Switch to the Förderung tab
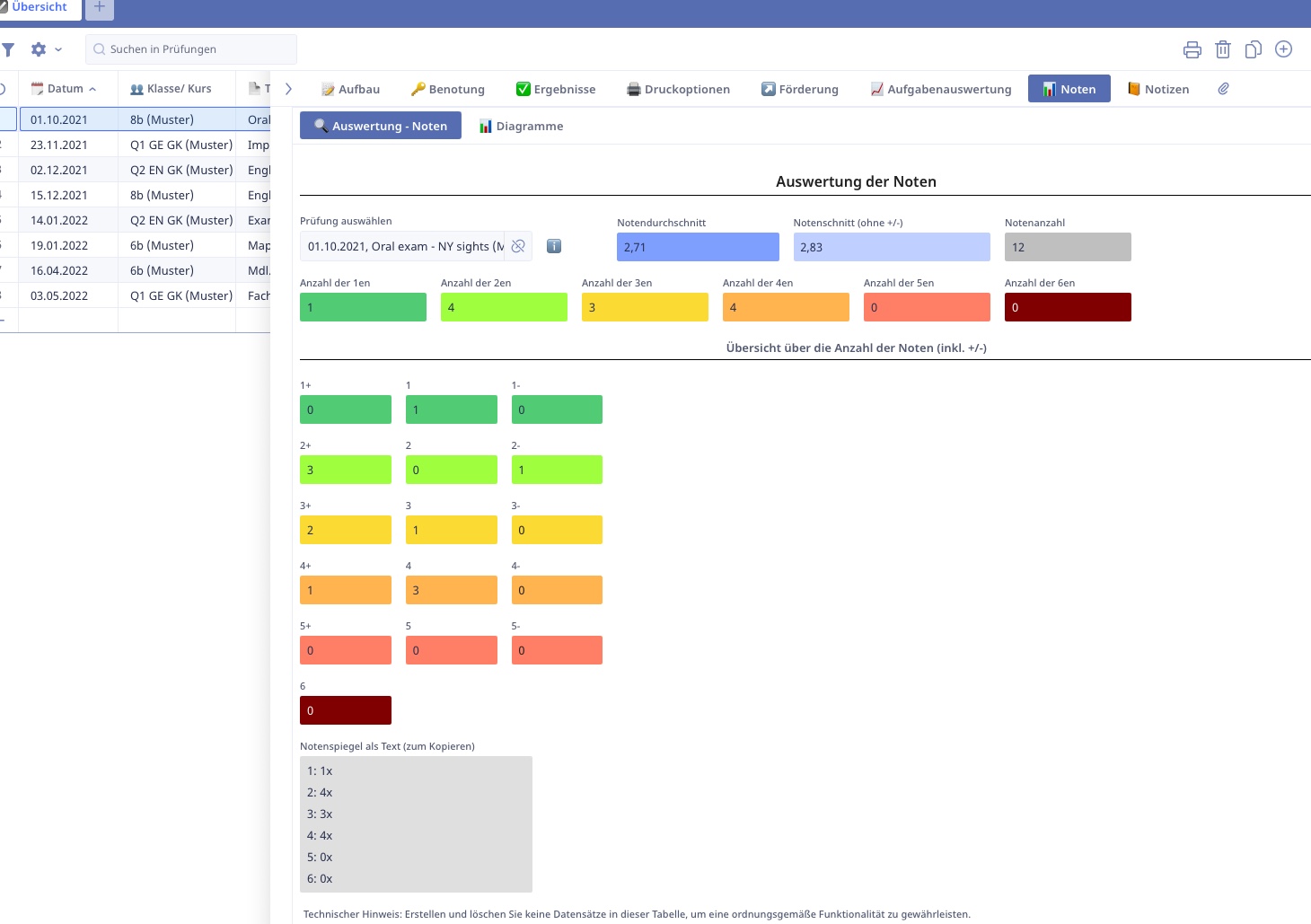The image size is (1311, 924). [800, 89]
